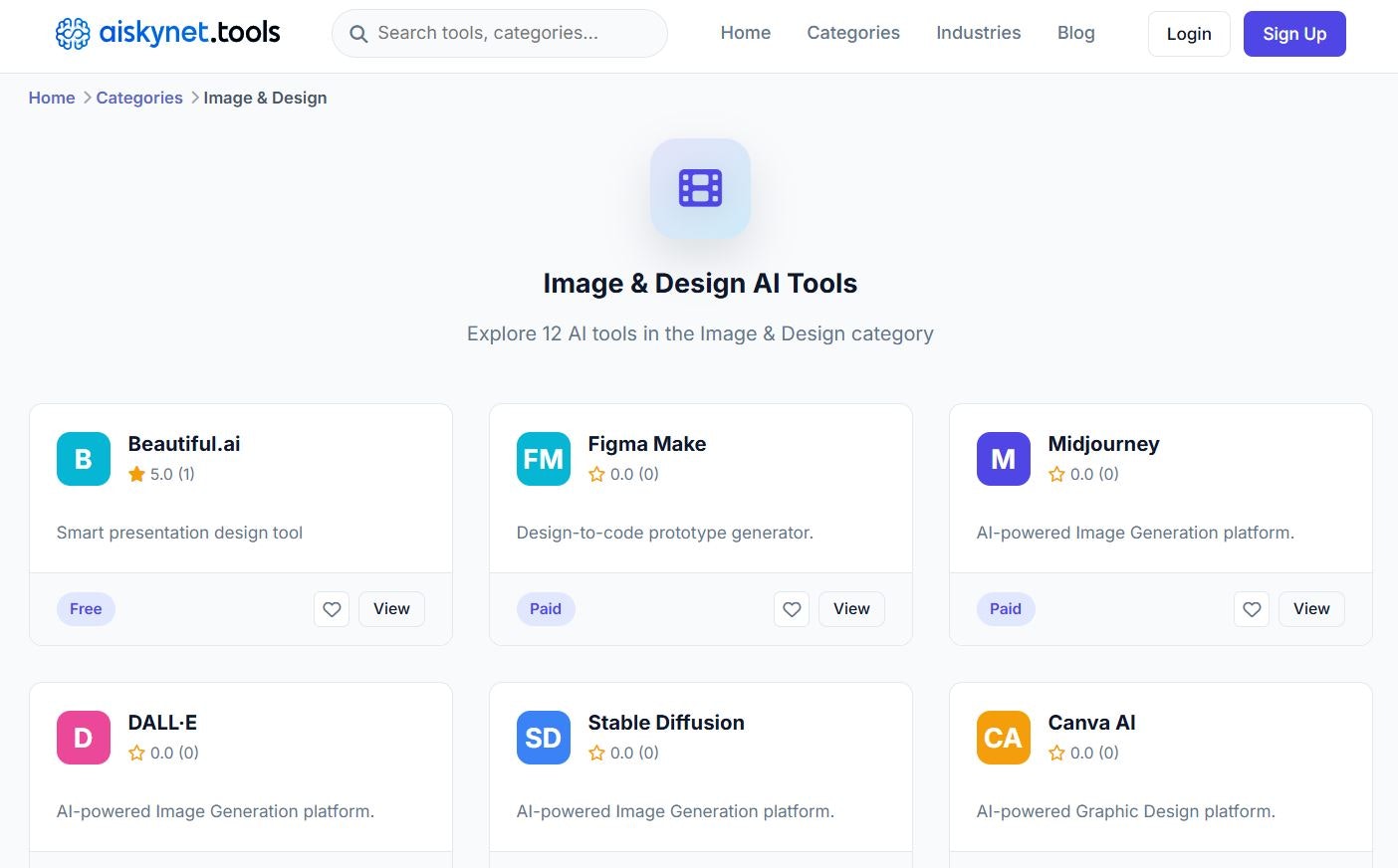Click the Canva AI CA icon
1398x868 pixels.
click(x=1003, y=738)
